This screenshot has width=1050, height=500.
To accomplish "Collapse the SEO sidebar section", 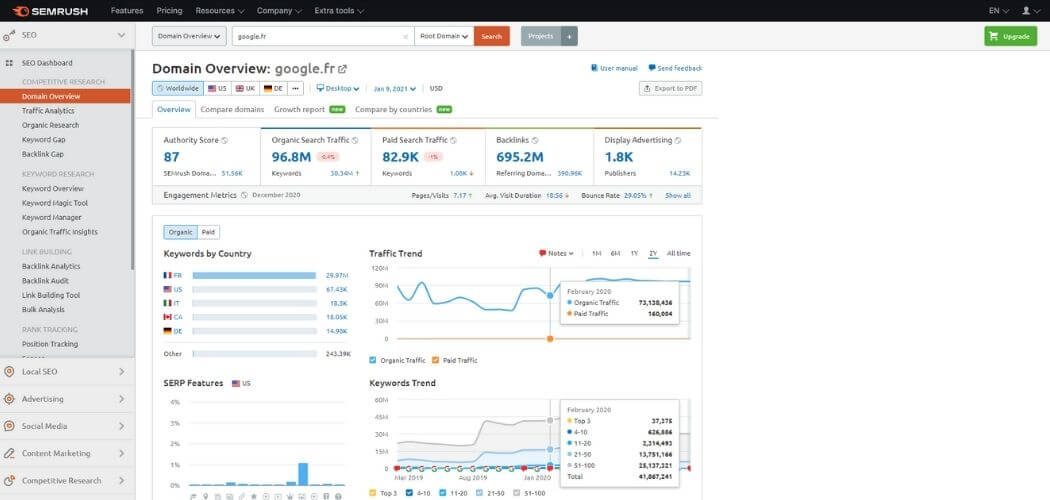I will tap(121, 35).
